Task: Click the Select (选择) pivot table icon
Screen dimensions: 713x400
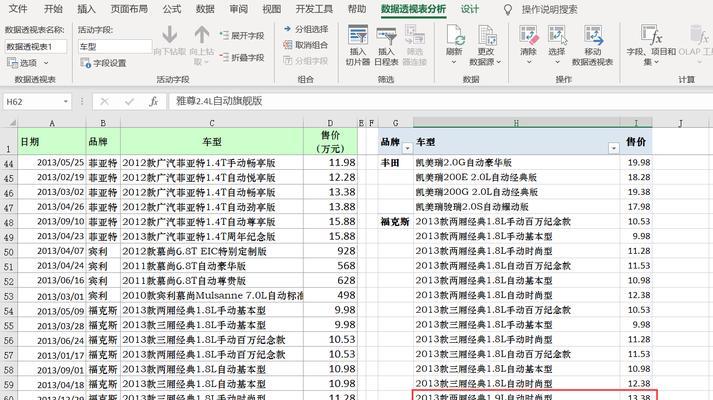Action: 557,35
